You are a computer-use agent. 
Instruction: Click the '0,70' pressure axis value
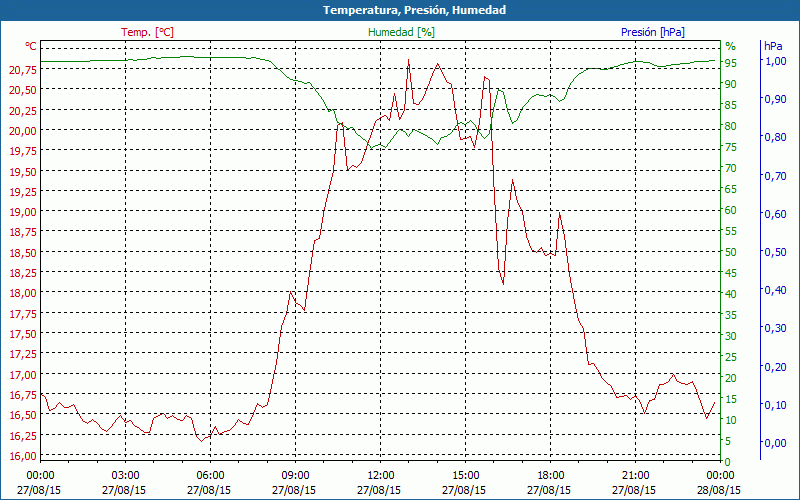coord(774,176)
